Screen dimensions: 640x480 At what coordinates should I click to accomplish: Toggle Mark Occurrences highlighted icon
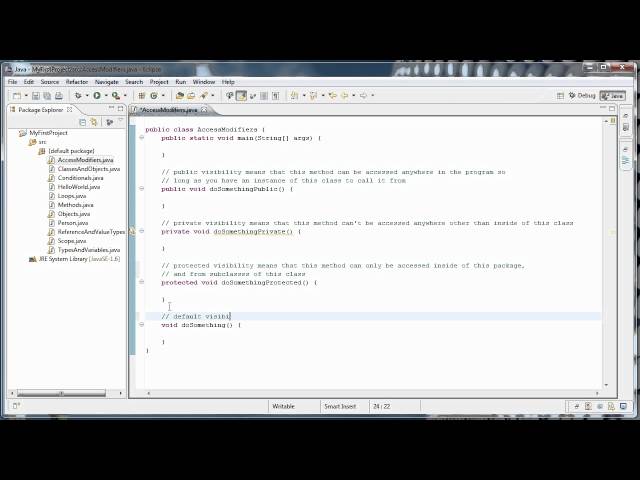(241, 96)
